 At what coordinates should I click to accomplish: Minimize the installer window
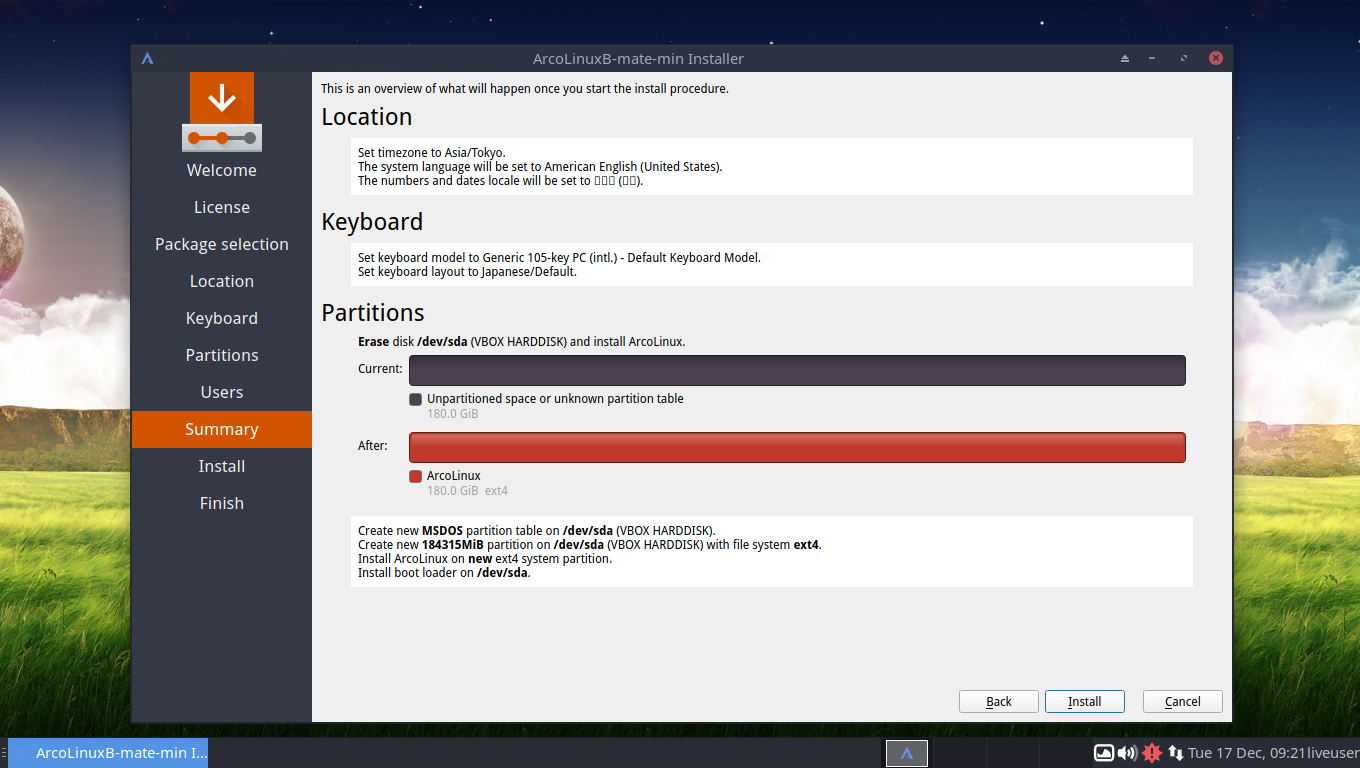(1152, 58)
